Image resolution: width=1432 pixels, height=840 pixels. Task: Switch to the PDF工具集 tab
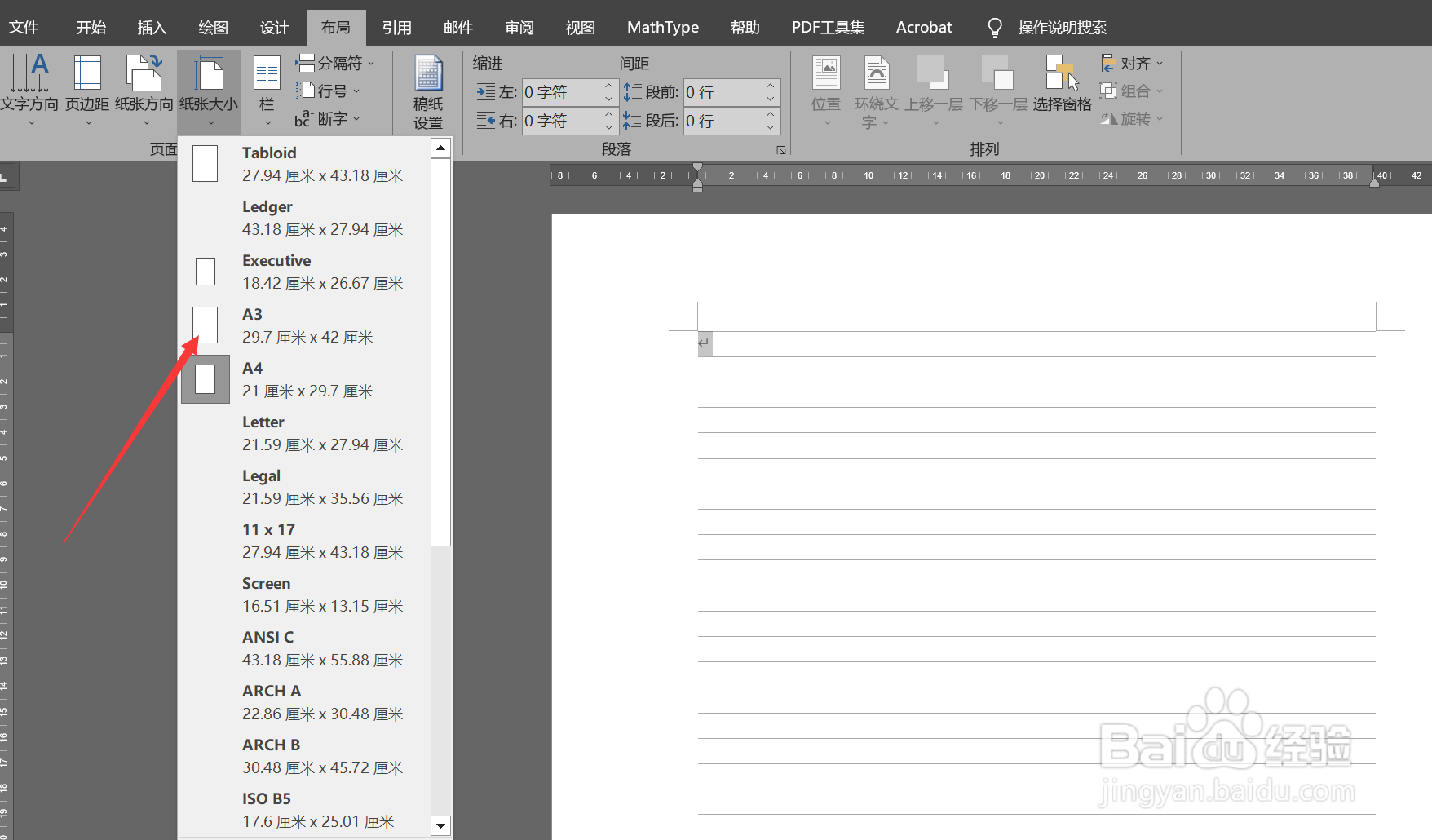(x=828, y=28)
